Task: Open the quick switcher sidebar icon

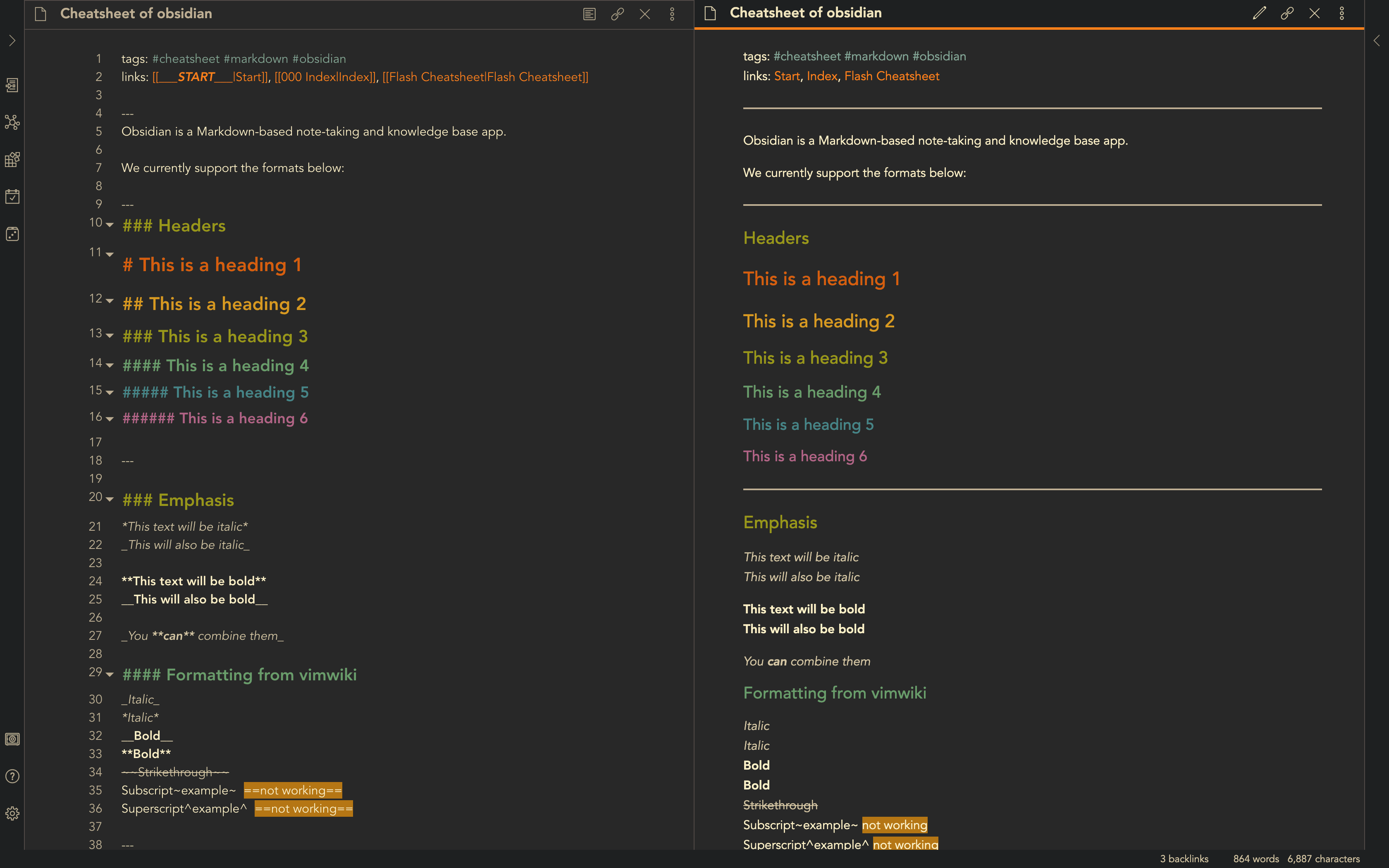Action: tap(12, 85)
